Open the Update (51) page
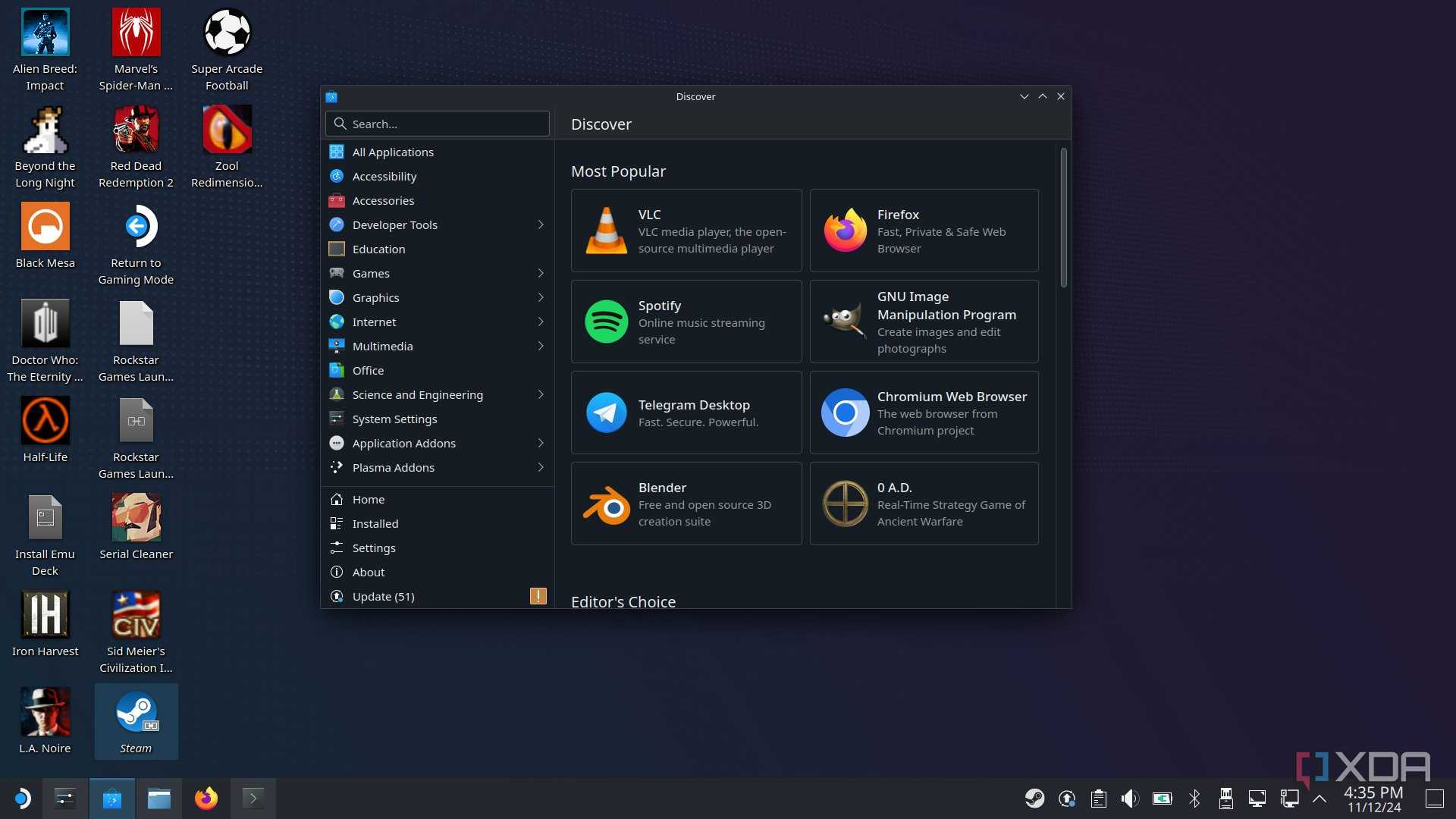The image size is (1456, 819). point(438,596)
